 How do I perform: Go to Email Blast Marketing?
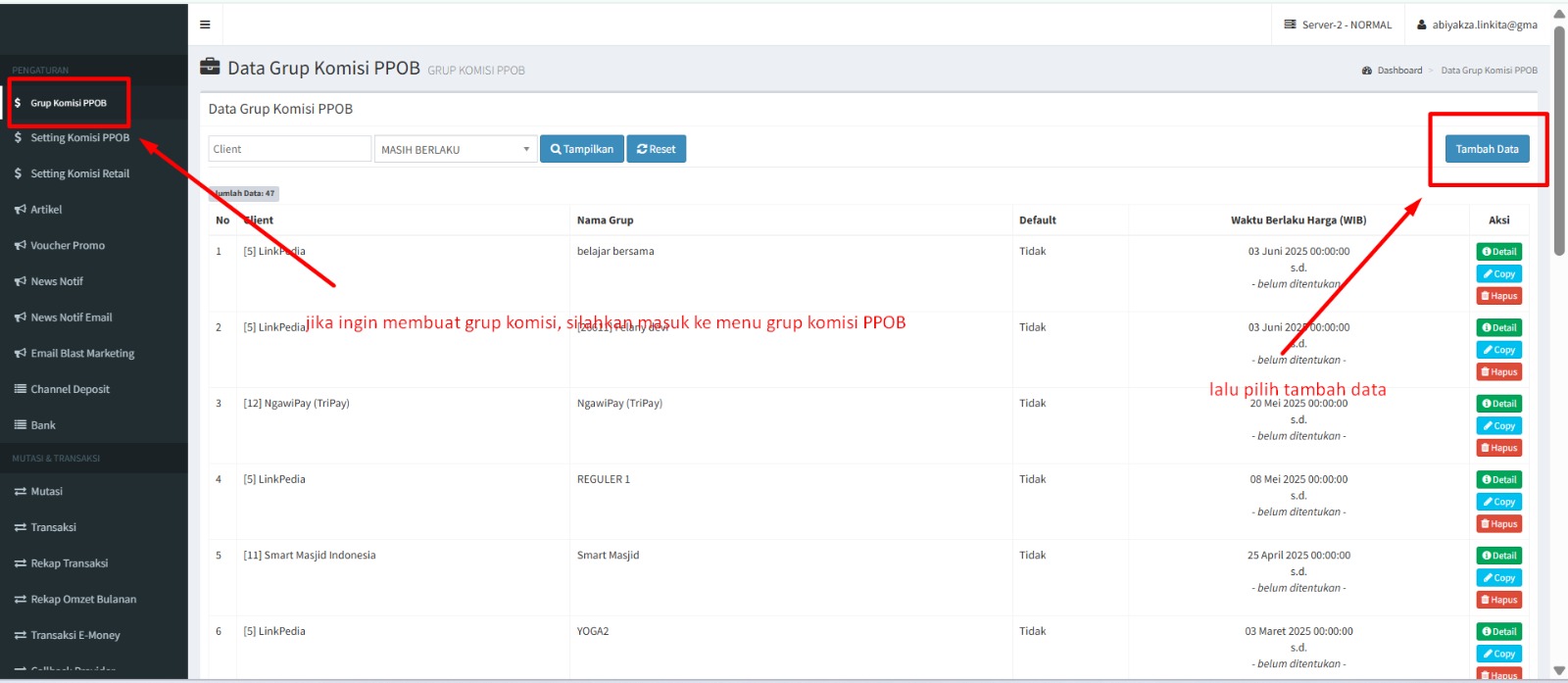[x=82, y=354]
